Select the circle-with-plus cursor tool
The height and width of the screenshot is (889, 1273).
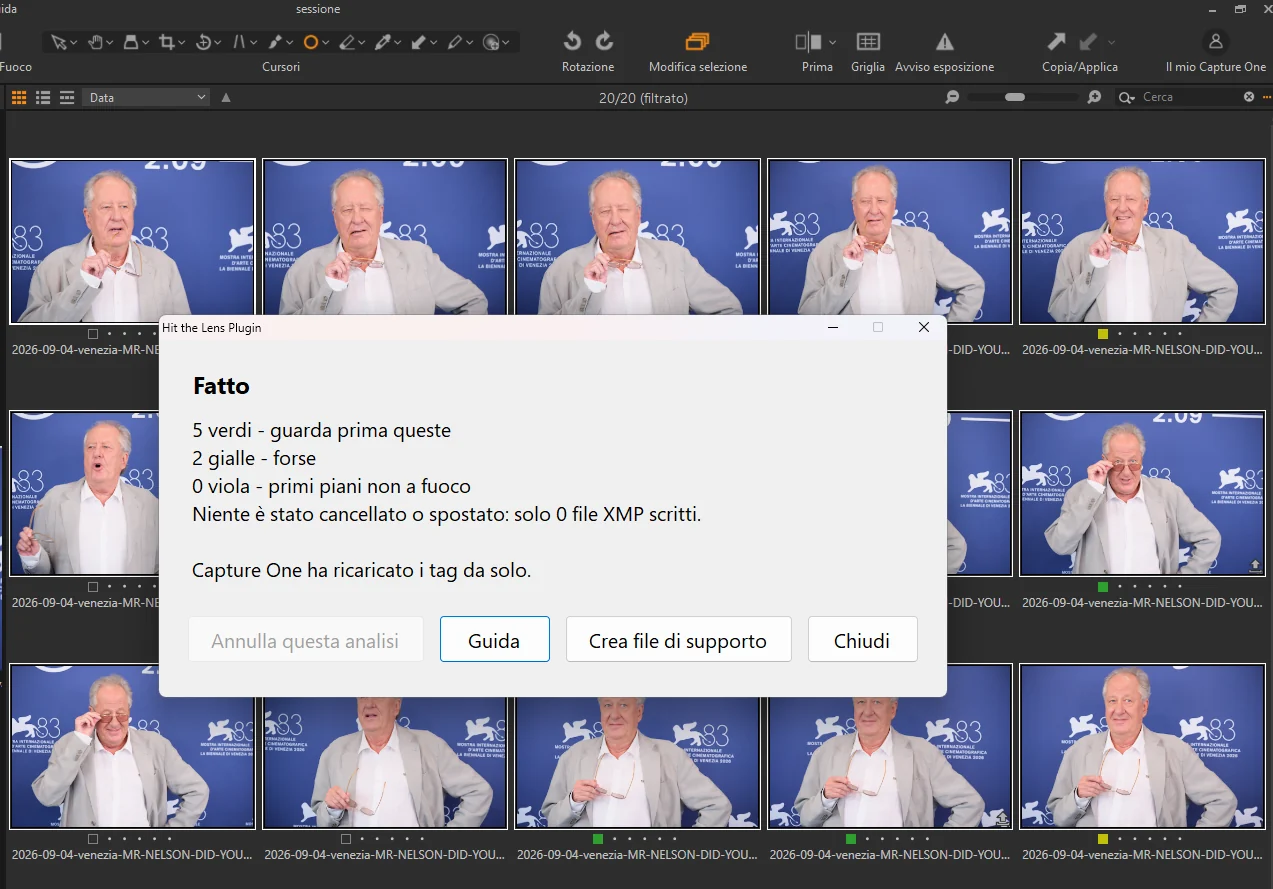[491, 42]
